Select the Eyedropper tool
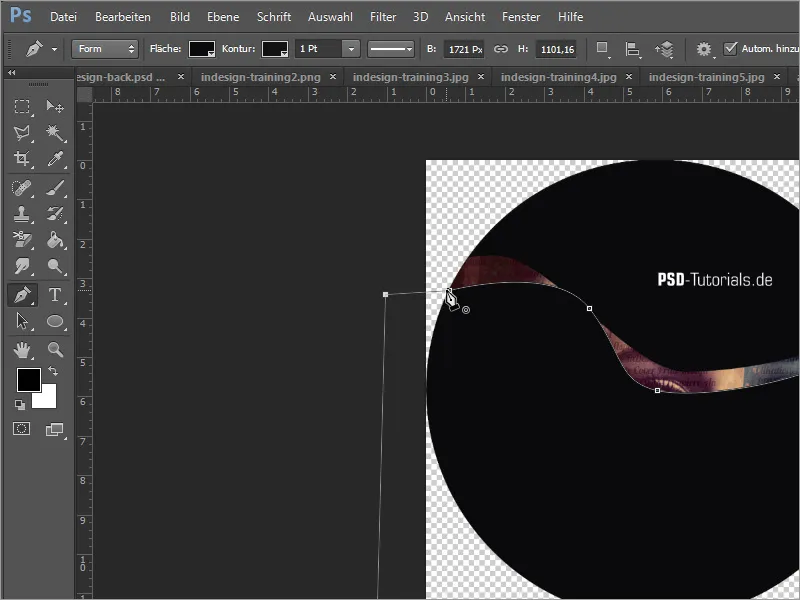Viewport: 800px width, 600px height. (x=55, y=159)
